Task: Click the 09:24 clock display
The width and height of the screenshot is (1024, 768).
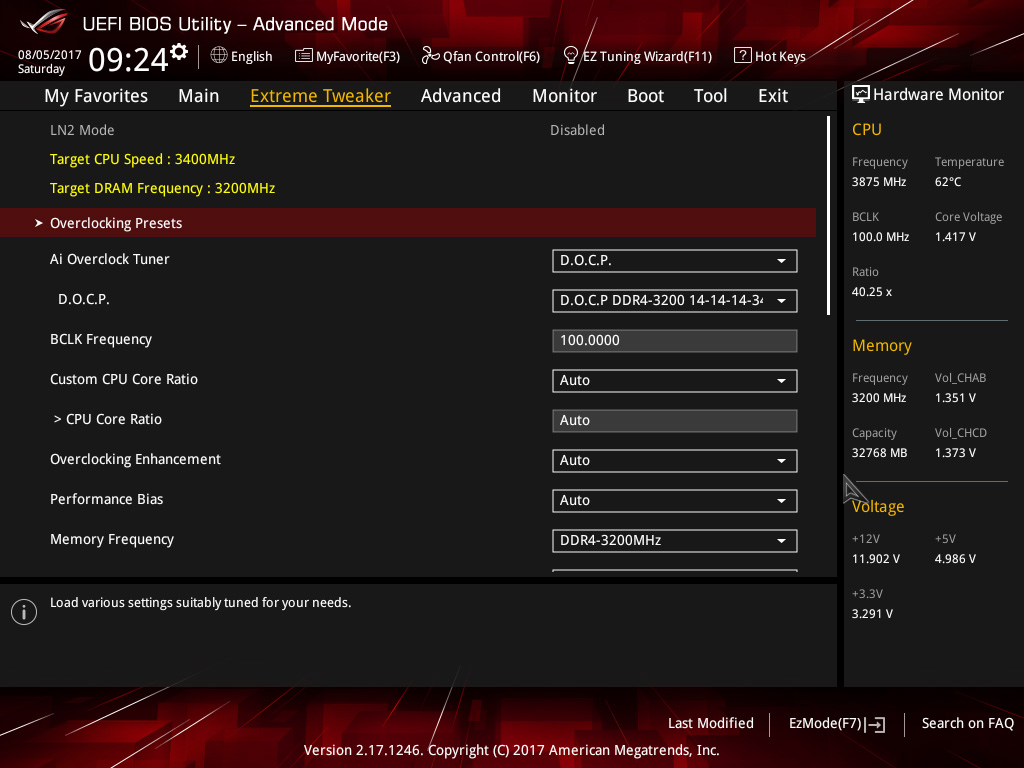Action: pyautogui.click(x=129, y=59)
